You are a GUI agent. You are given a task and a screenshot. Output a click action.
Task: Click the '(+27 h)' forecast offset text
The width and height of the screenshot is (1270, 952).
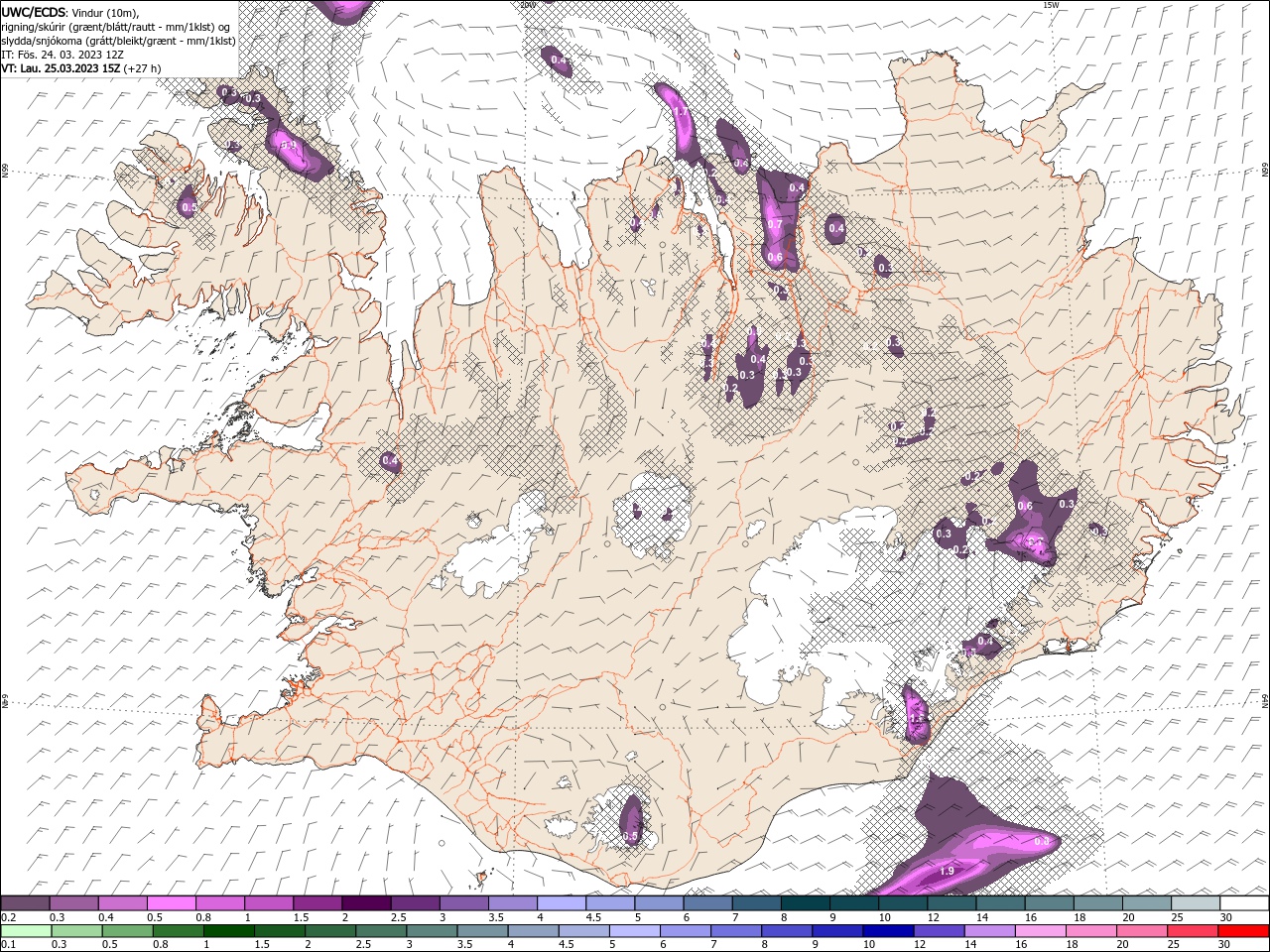[143, 68]
